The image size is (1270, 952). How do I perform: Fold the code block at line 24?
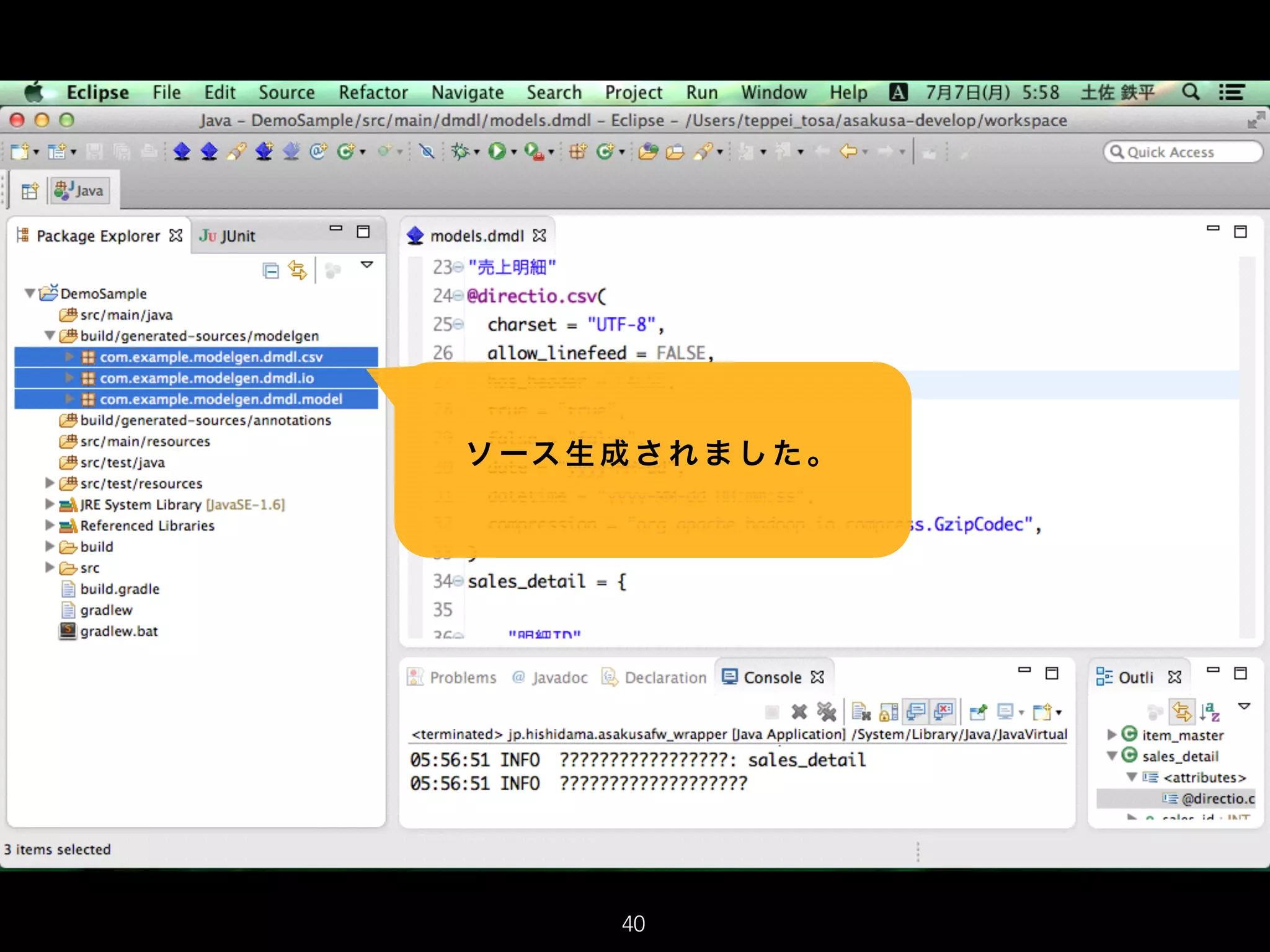[x=458, y=296]
